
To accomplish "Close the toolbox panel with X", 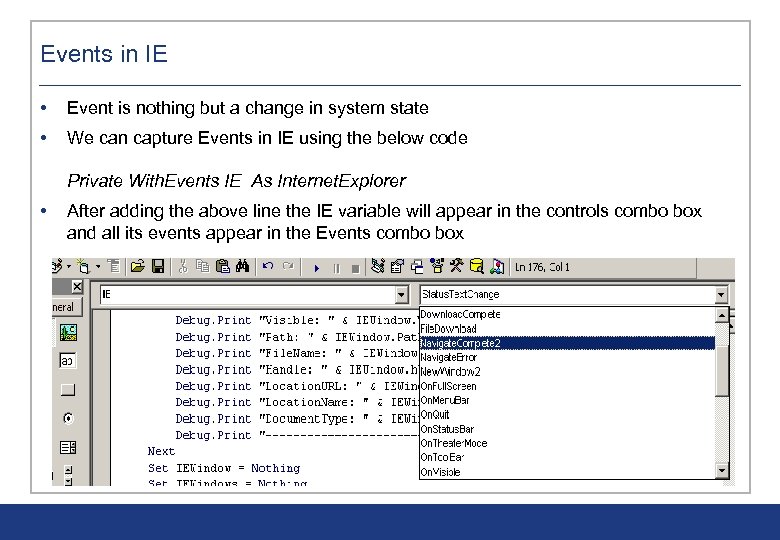I will pos(77,287).
